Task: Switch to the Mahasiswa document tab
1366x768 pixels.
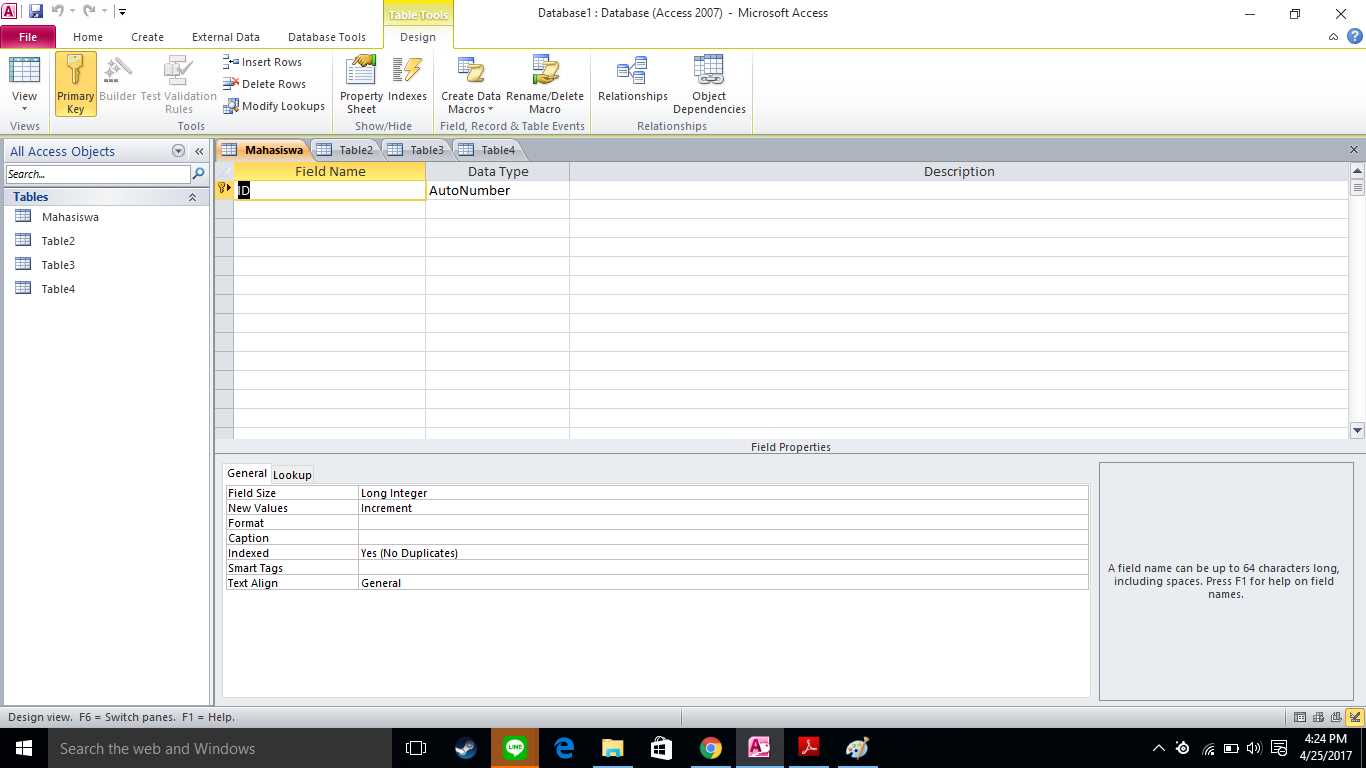Action: pos(263,150)
